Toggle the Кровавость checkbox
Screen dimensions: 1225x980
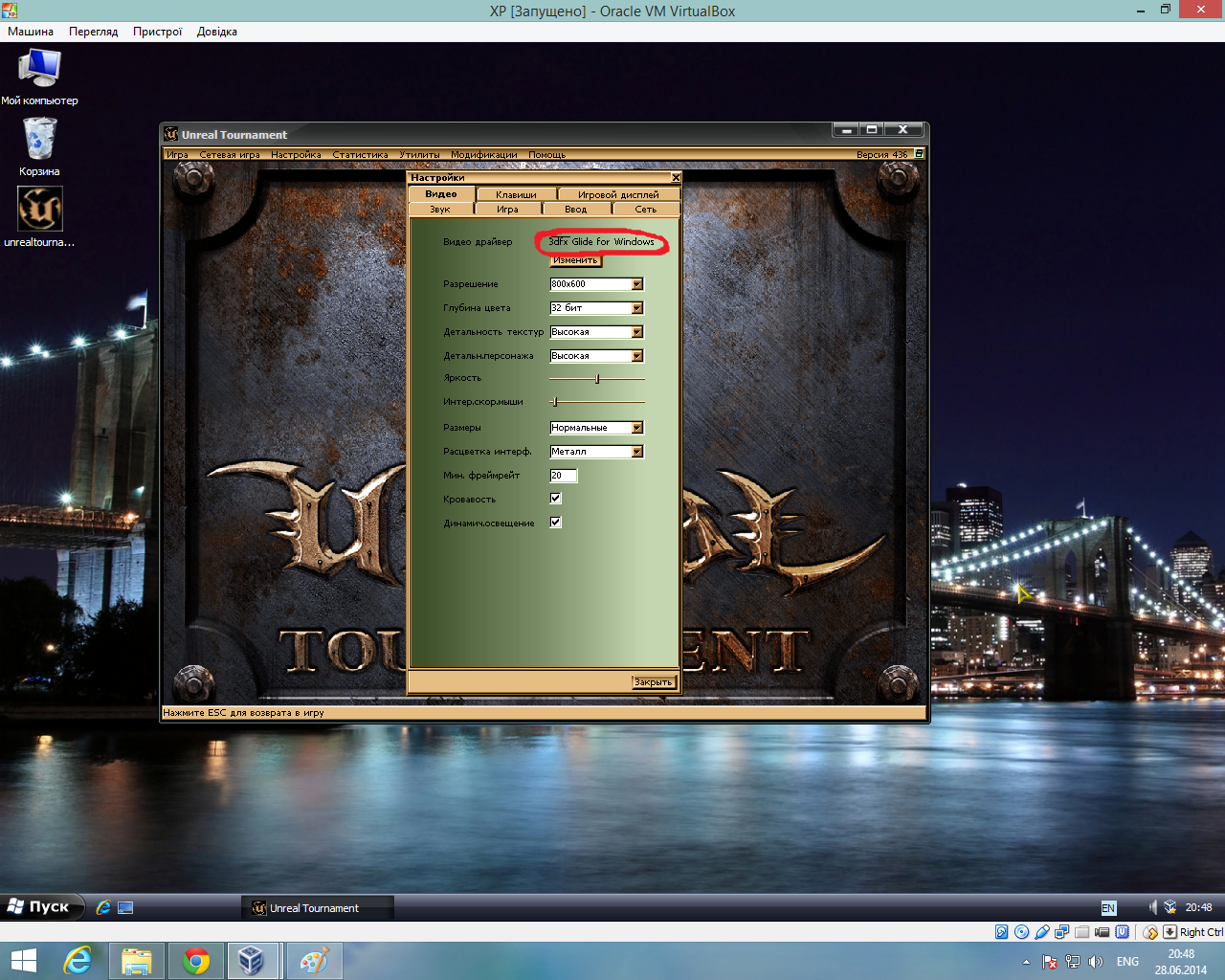(x=555, y=499)
